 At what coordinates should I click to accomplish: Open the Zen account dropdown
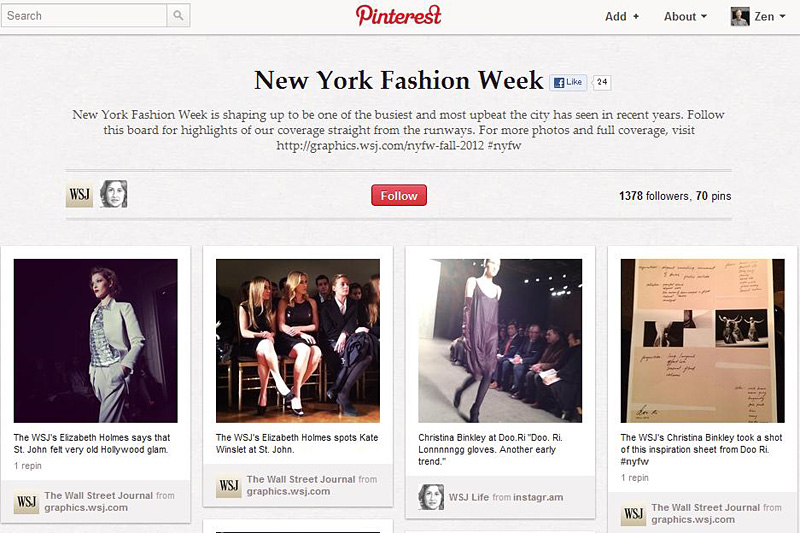tap(769, 16)
